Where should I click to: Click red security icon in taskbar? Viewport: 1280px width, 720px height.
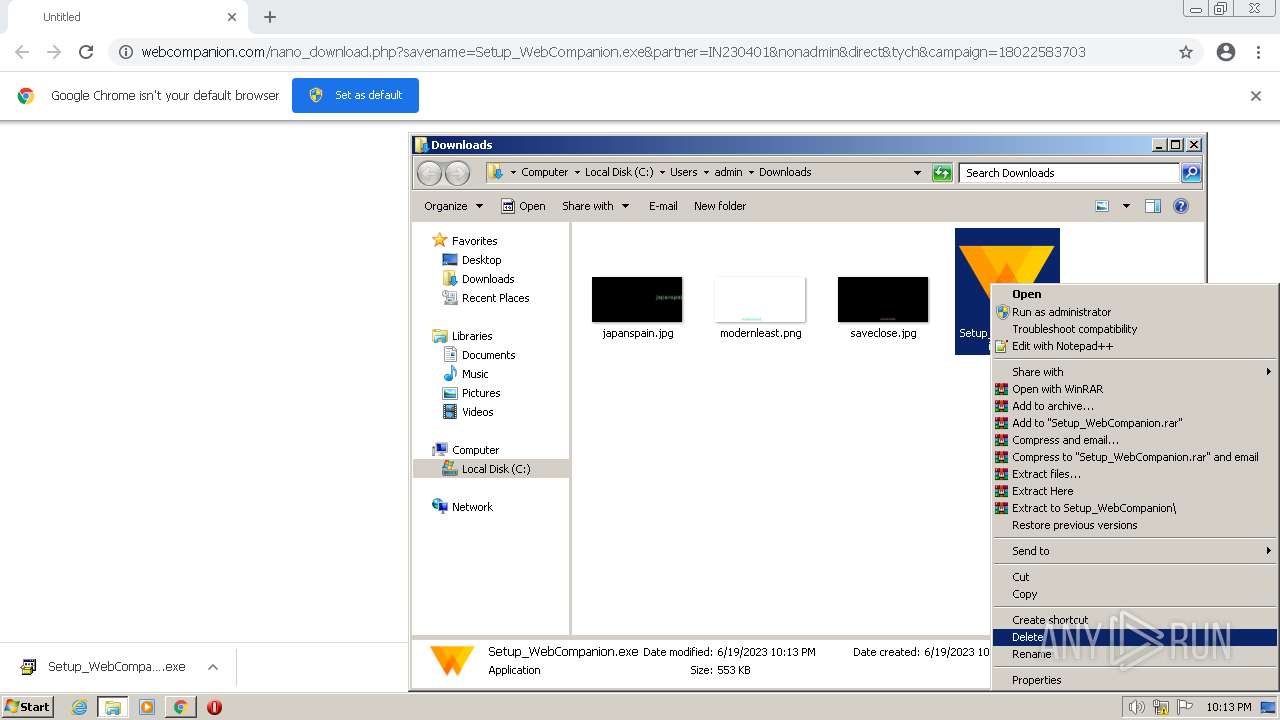point(214,707)
